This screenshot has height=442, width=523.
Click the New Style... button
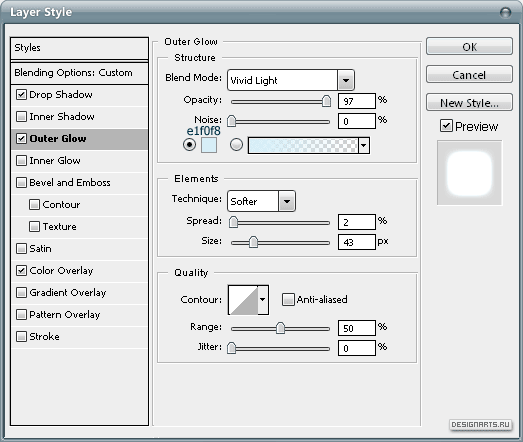pos(469,102)
